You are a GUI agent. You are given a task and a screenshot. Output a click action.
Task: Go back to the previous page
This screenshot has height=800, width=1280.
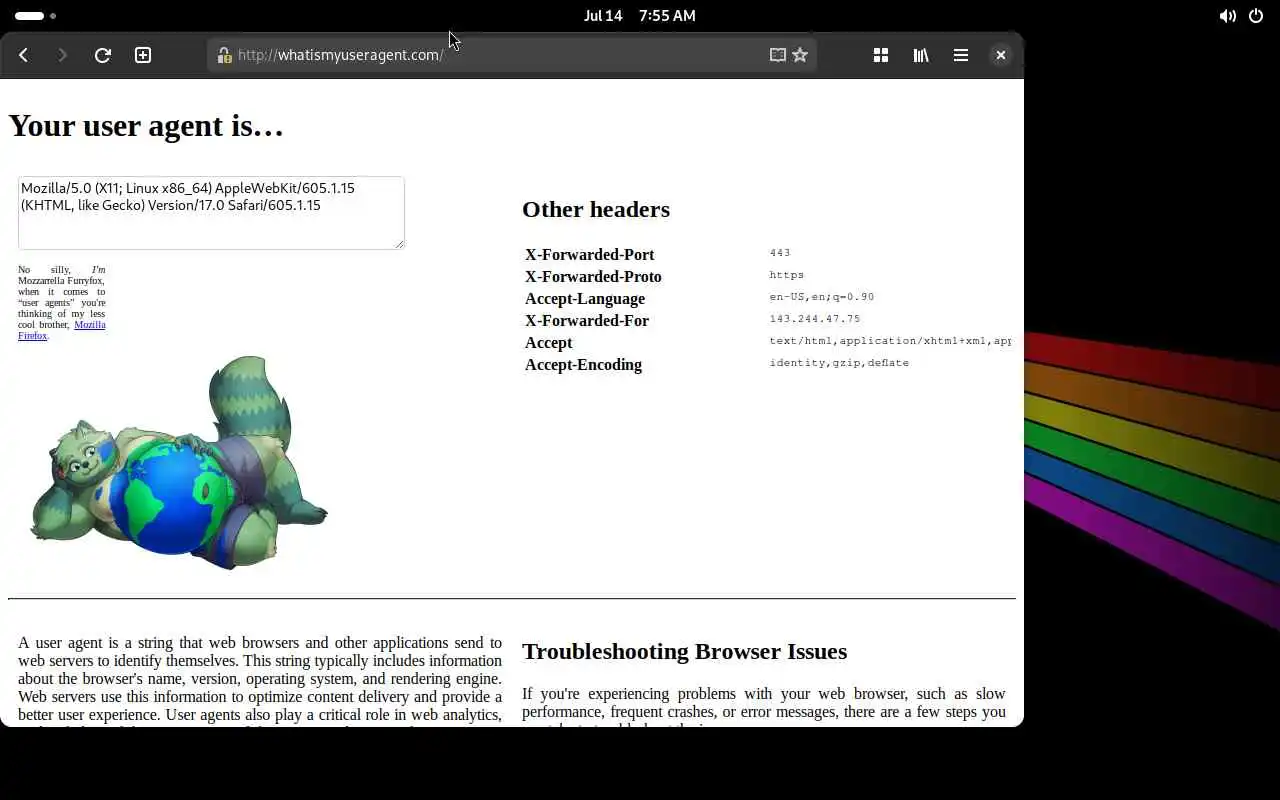tap(23, 55)
